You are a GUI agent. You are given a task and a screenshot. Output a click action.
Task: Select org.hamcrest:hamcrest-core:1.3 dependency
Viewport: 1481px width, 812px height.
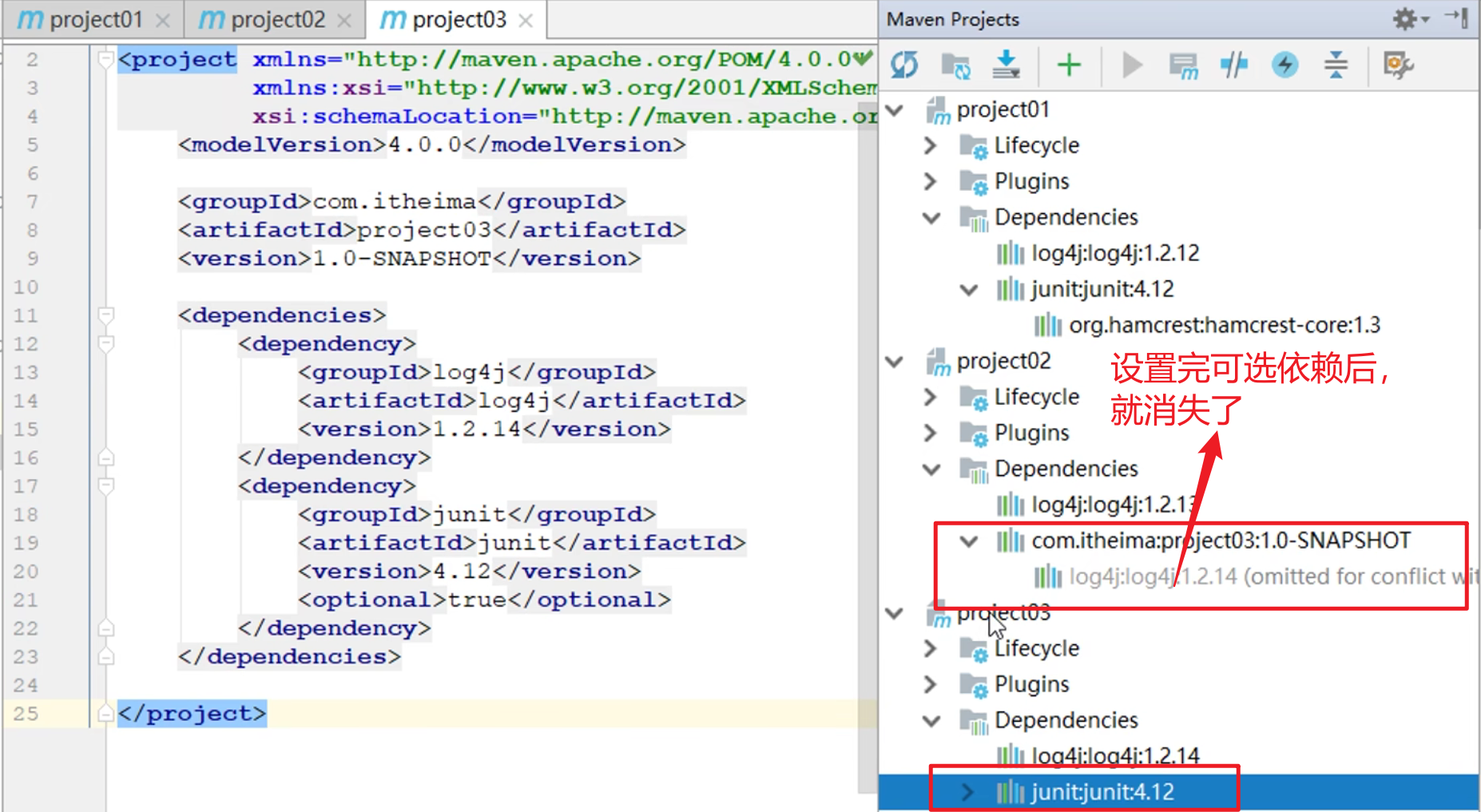1225,325
